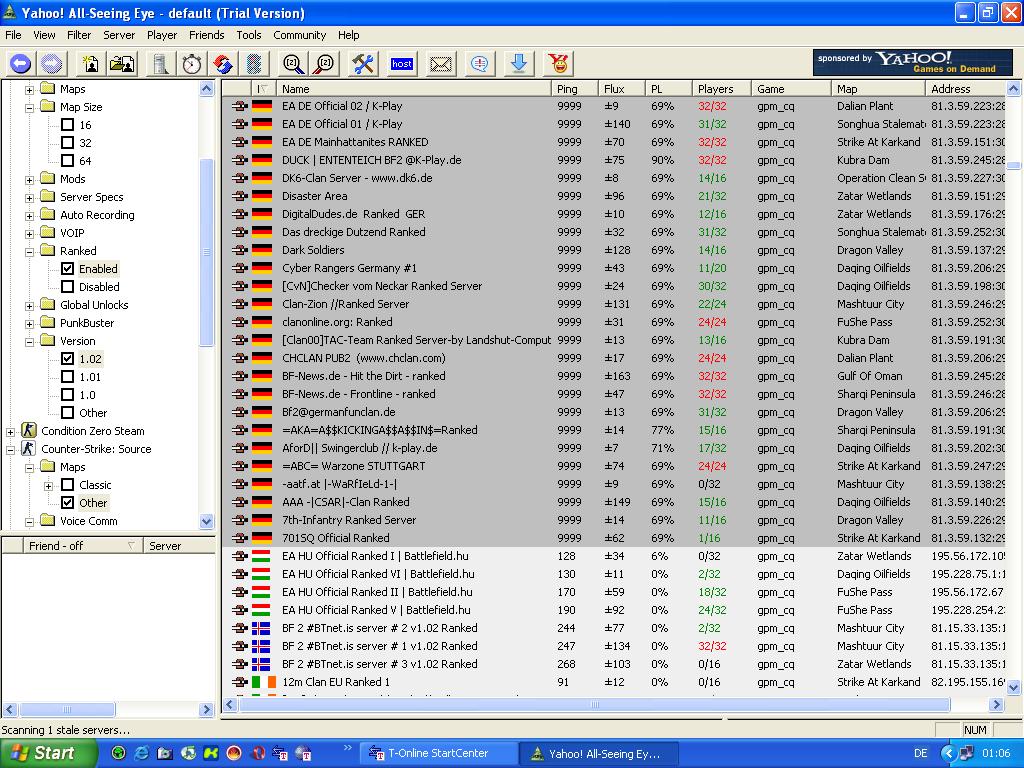
Task: Click the filter tree vertical scrollbar thumb
Action: point(206,252)
